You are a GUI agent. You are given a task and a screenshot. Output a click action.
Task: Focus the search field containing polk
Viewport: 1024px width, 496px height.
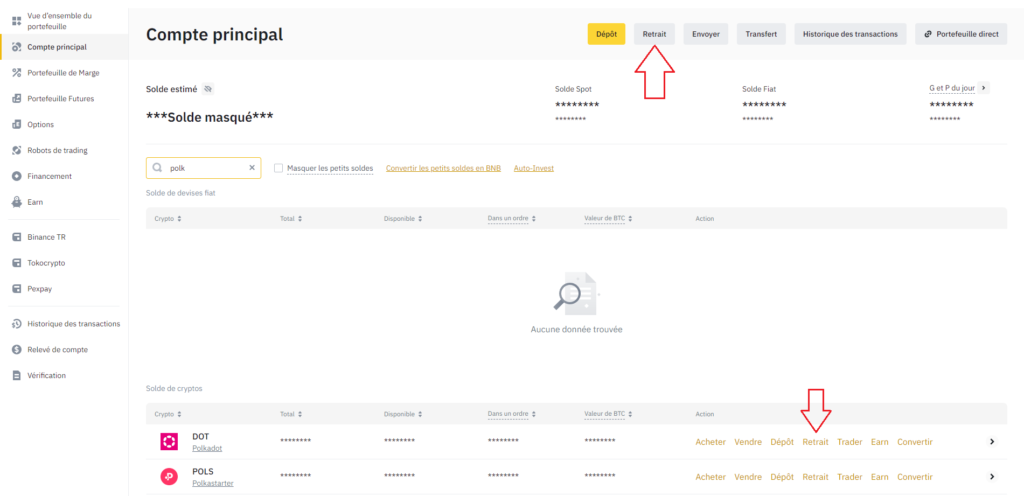tap(204, 168)
